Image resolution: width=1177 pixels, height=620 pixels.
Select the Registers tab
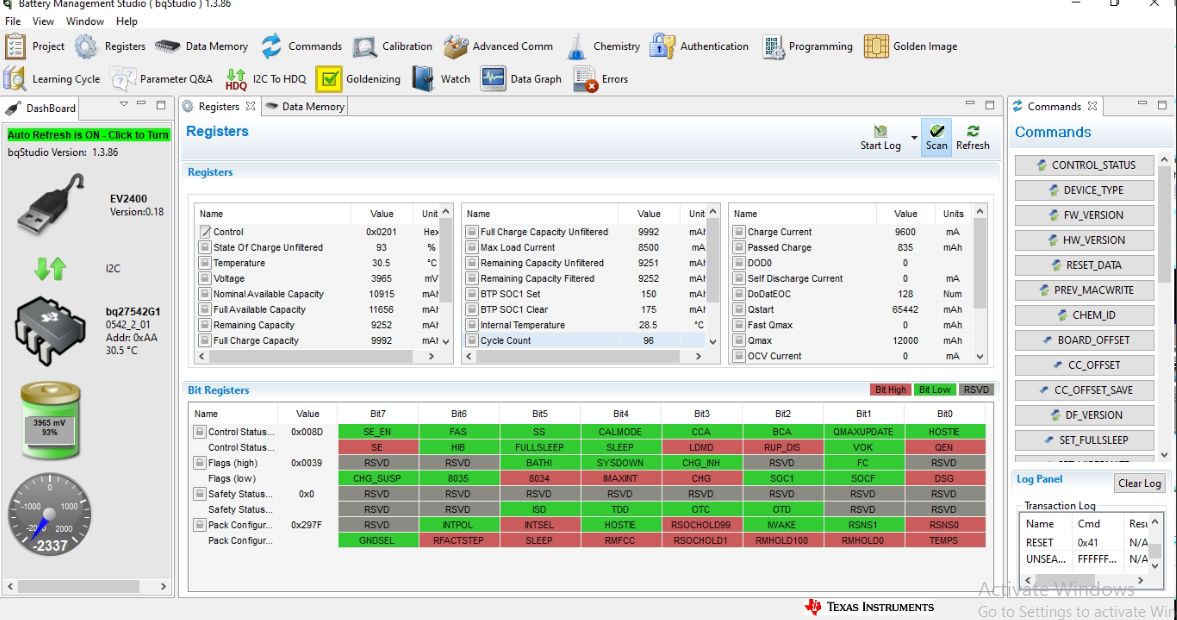tap(218, 107)
